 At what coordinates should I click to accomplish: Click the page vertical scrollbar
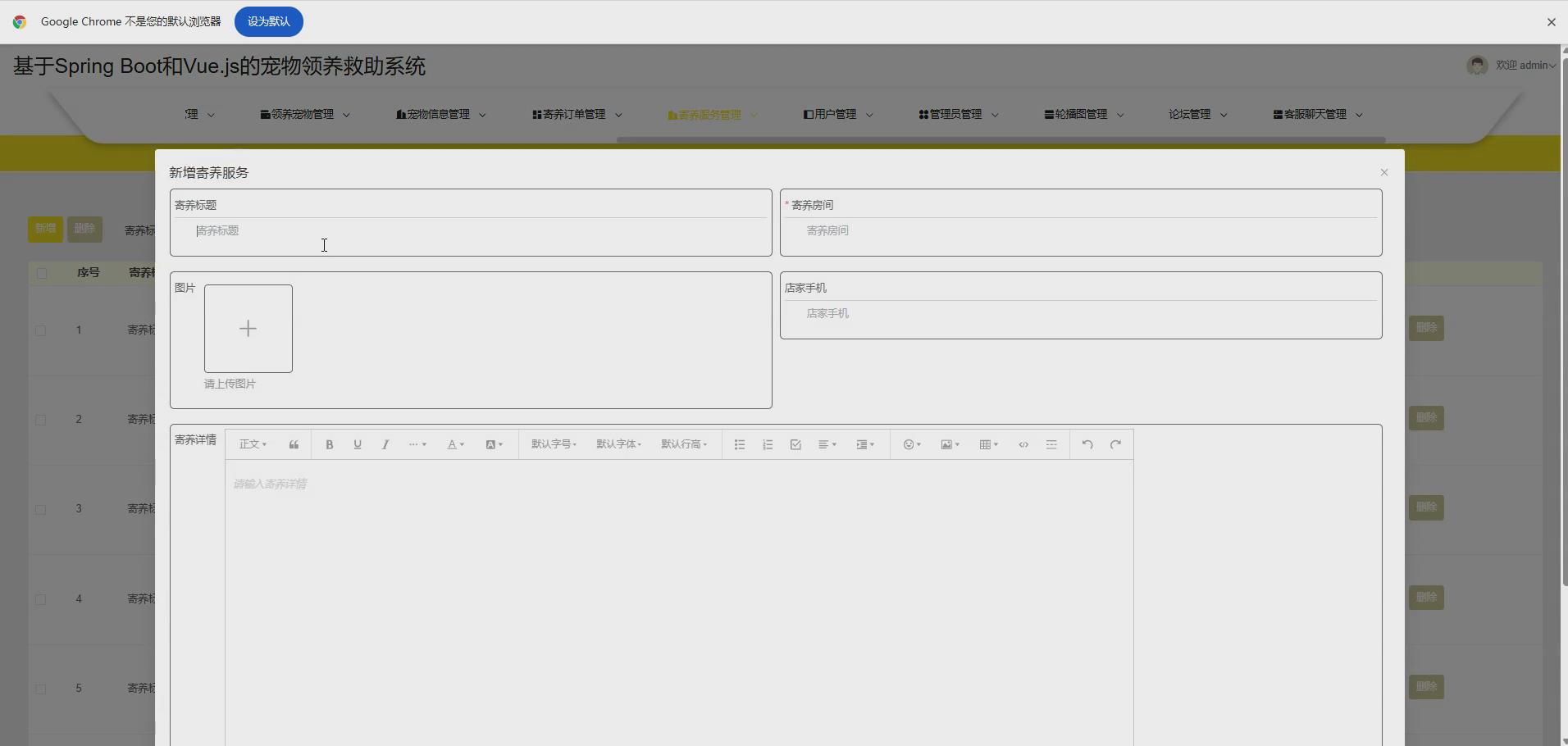[1564, 321]
